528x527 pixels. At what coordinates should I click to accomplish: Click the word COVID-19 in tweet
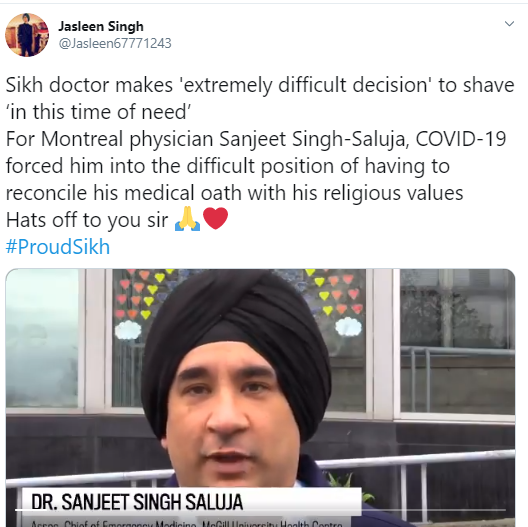(x=461, y=139)
